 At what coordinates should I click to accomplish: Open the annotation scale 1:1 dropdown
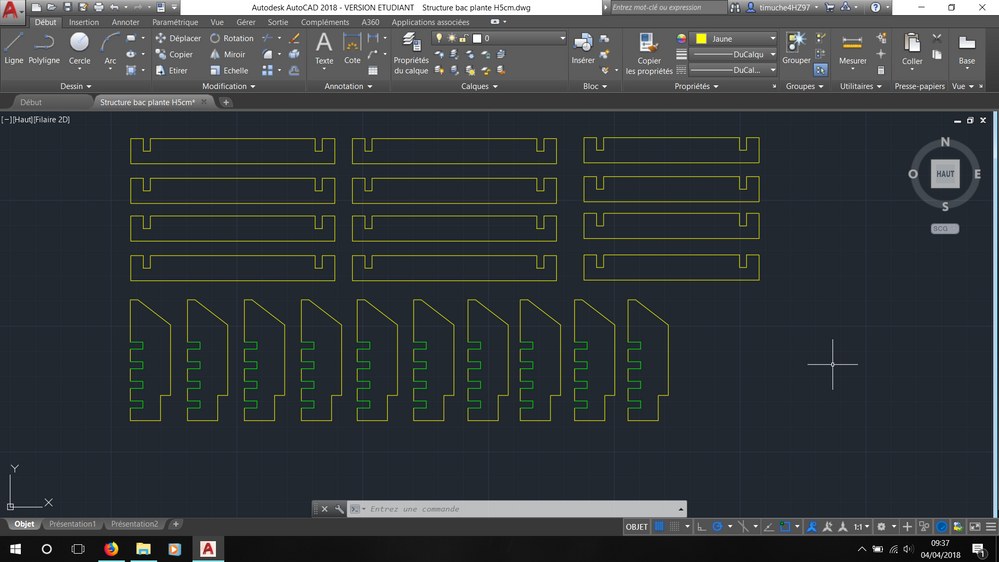(x=861, y=526)
